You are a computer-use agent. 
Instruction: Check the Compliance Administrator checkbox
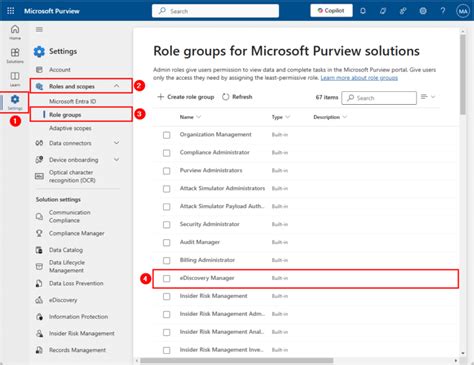(167, 153)
